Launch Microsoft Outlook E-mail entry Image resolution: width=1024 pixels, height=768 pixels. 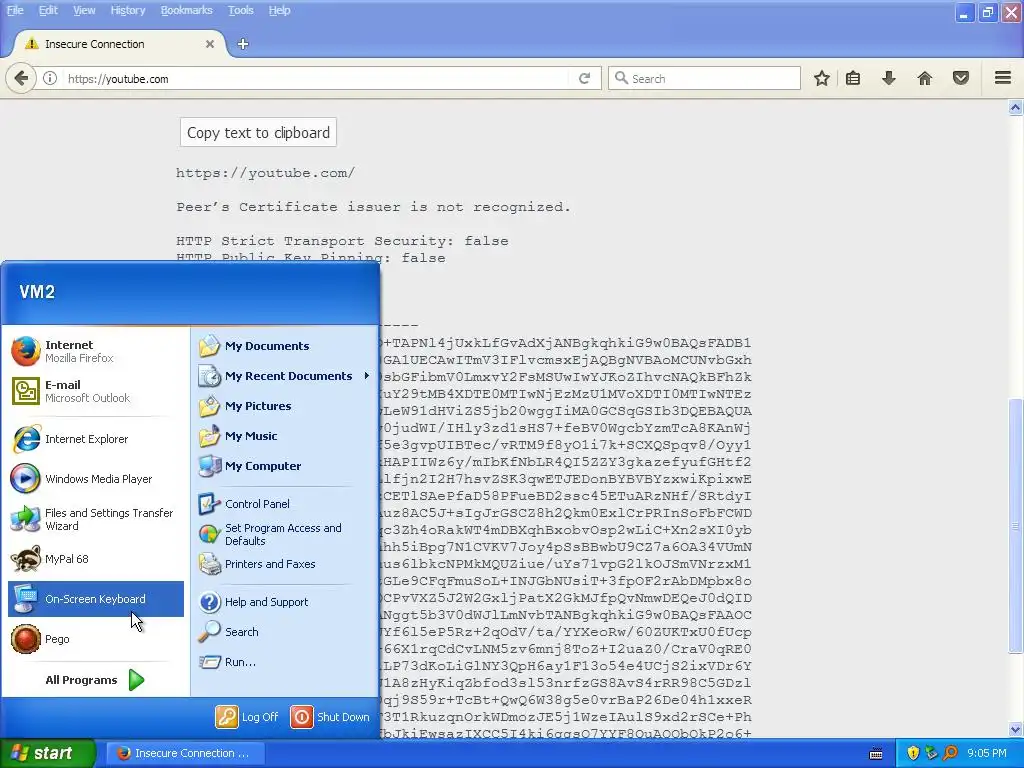click(x=95, y=391)
